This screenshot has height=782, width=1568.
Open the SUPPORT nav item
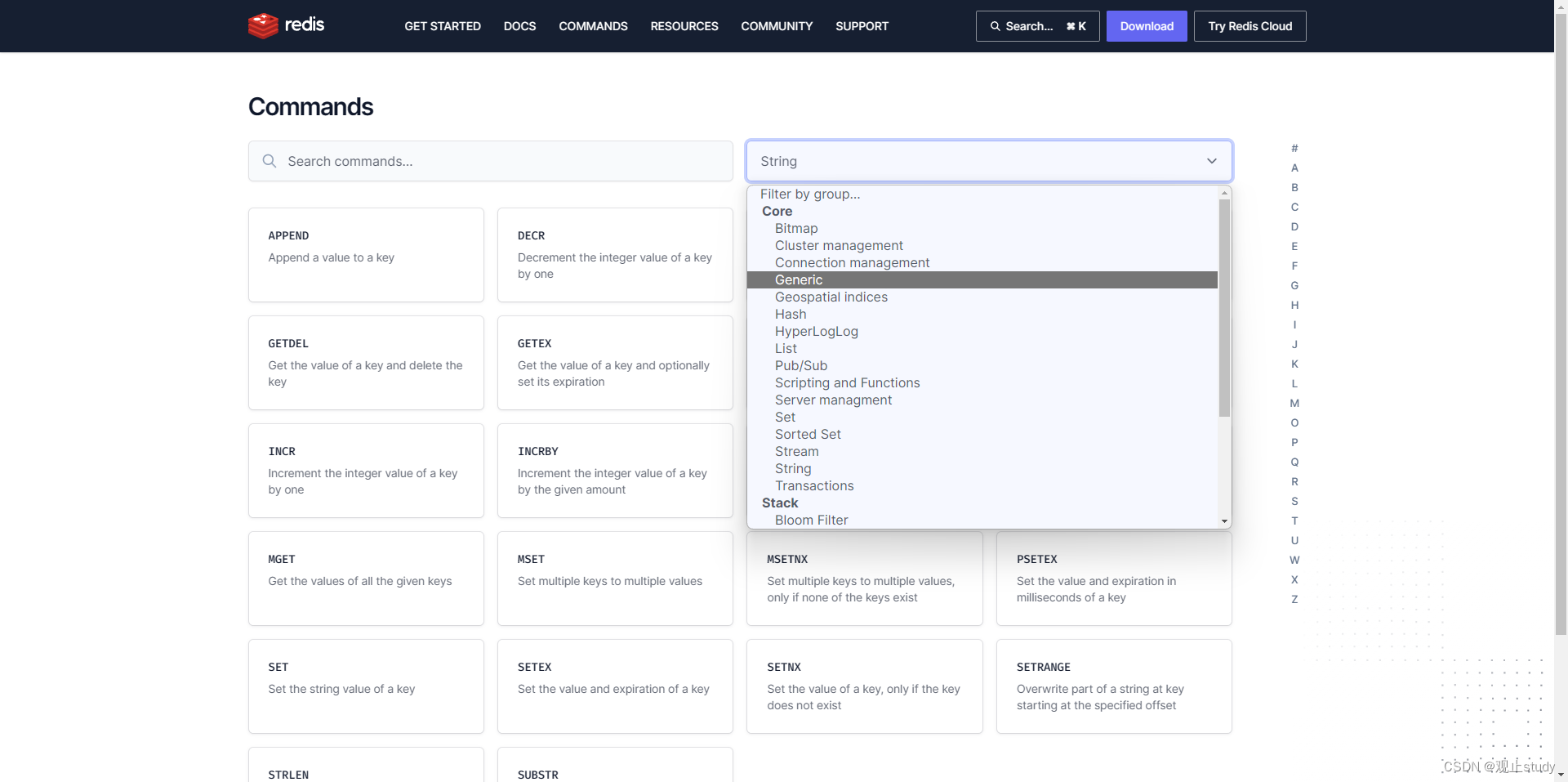tap(862, 26)
